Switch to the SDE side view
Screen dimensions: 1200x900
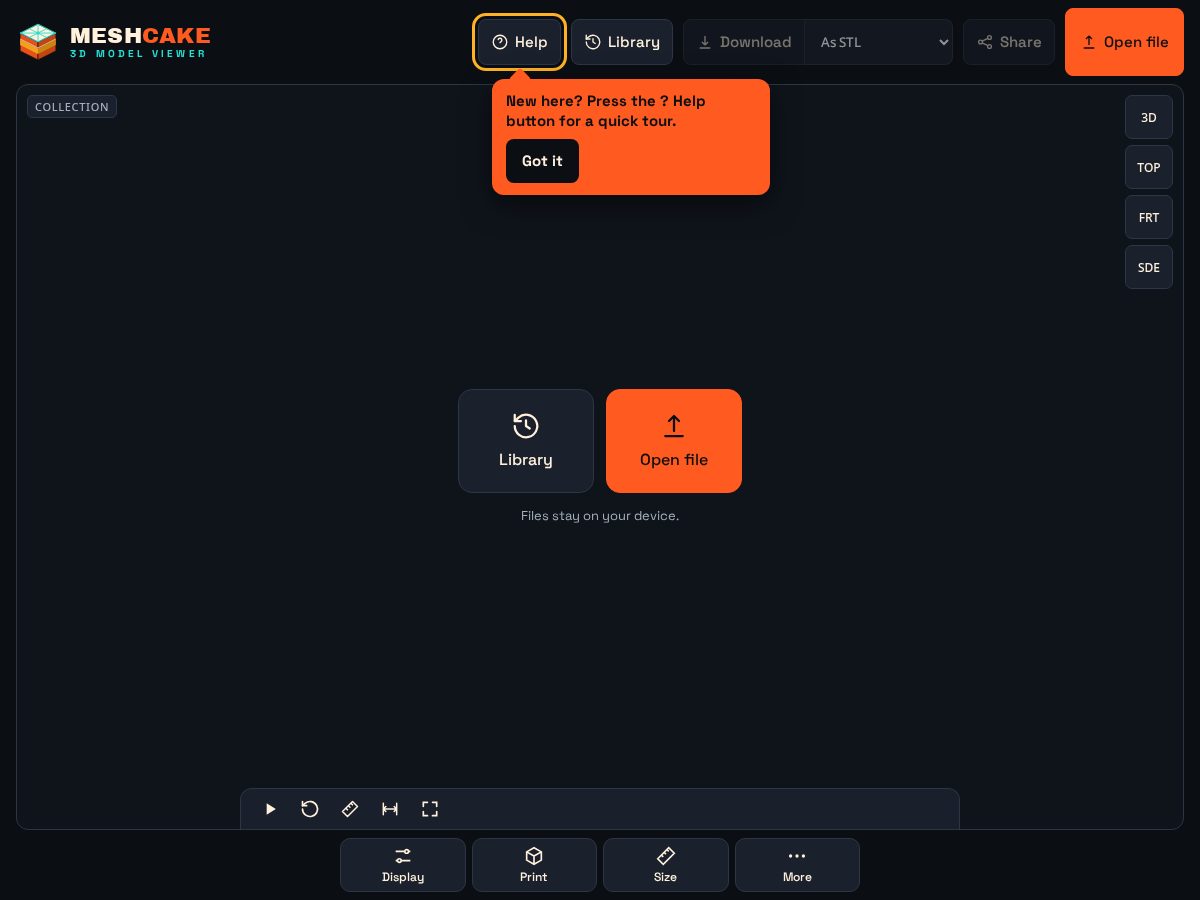(1149, 267)
